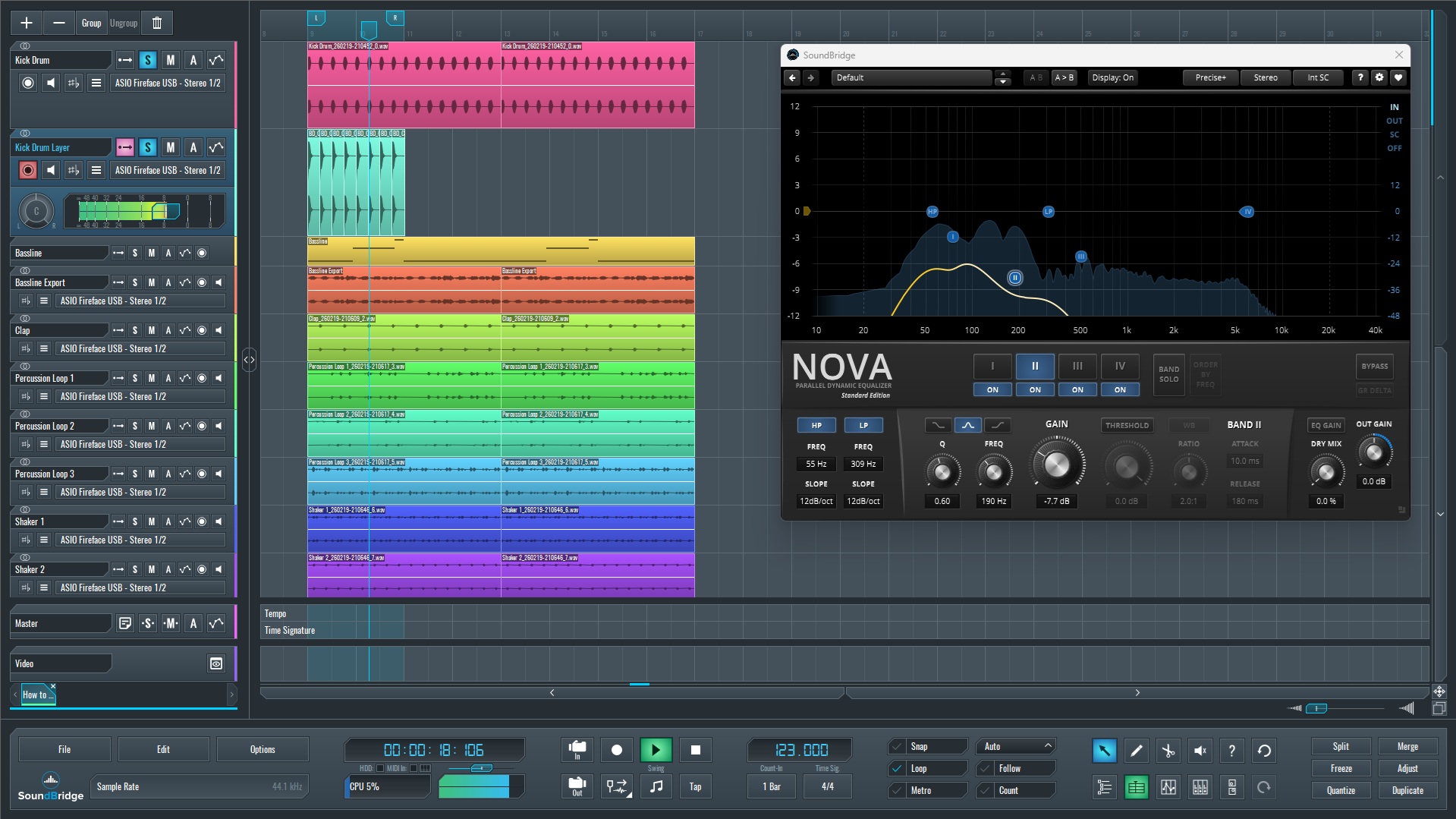
Task: Click the NOVA heart favorite icon
Action: [x=1398, y=77]
